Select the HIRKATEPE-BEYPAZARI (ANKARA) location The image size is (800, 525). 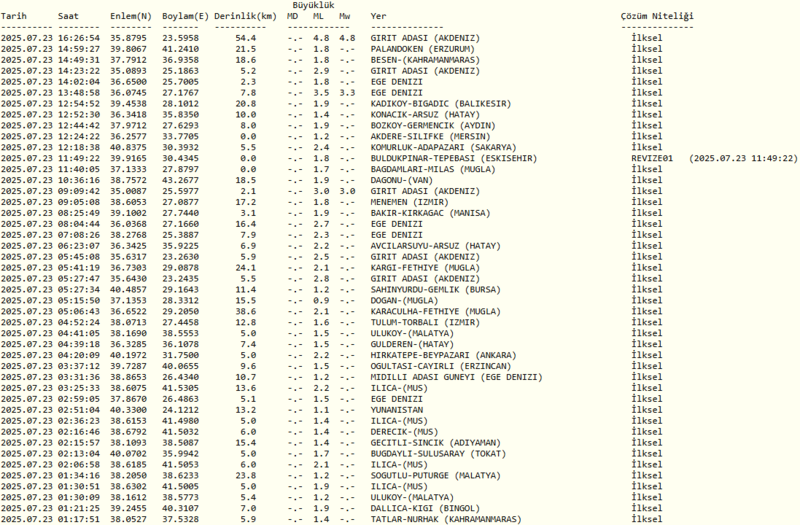click(439, 354)
